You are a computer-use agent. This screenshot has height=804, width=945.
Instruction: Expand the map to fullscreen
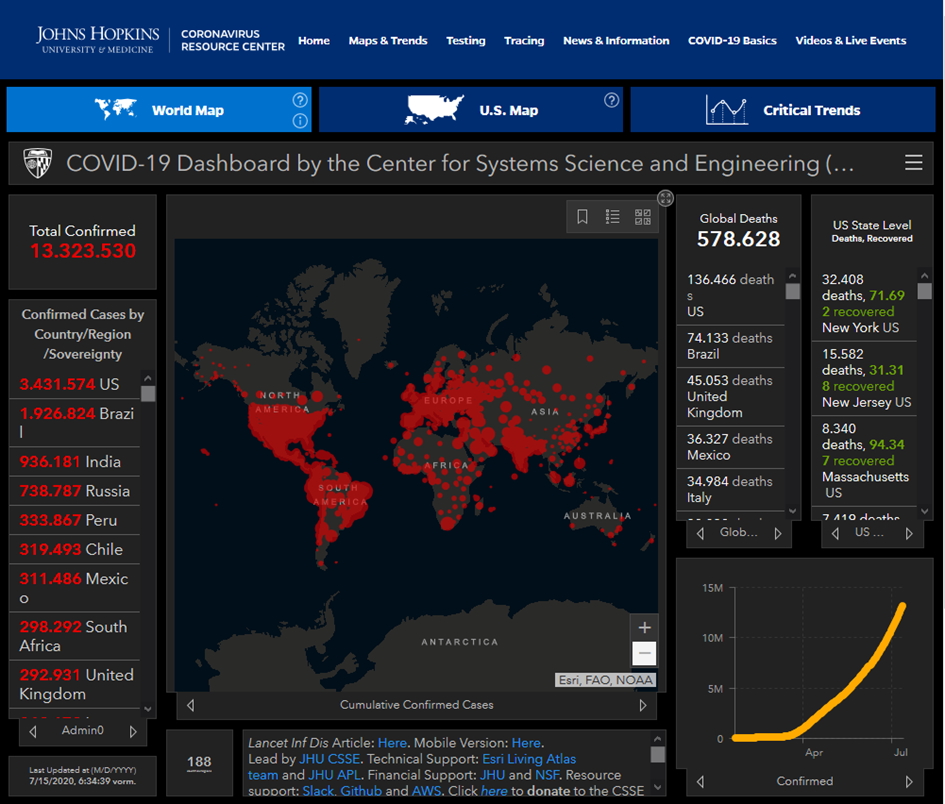coord(665,198)
